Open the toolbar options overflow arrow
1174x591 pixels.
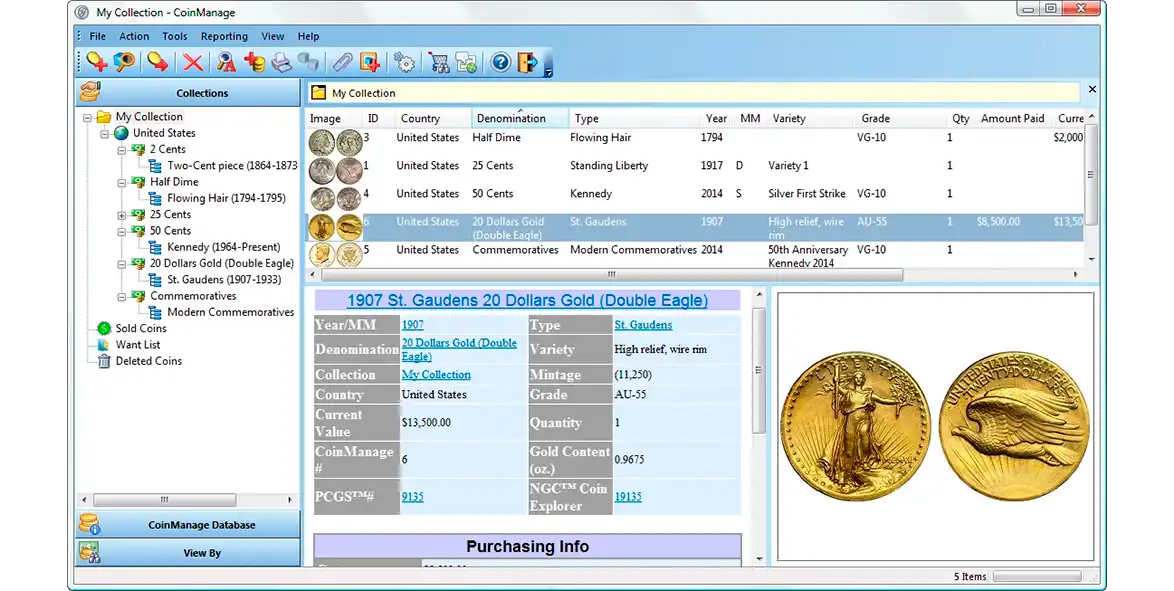tap(548, 72)
